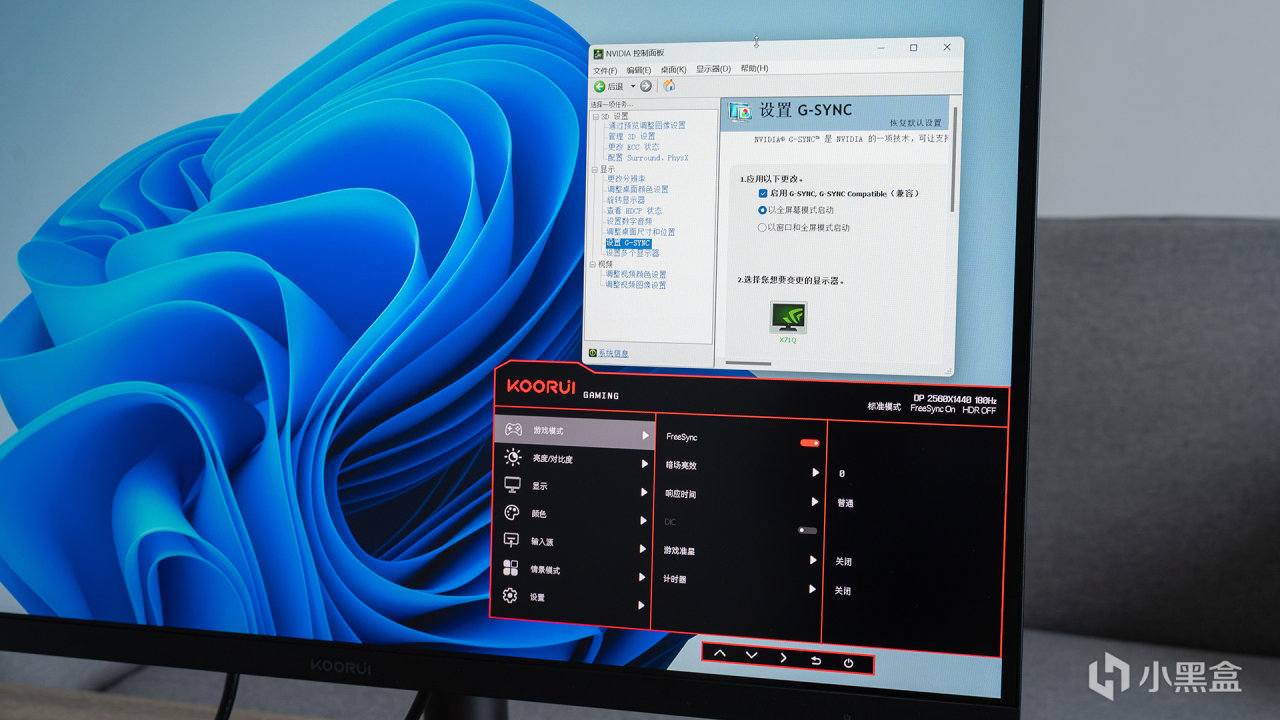Click the 响应时间 value 普通
Viewport: 1280px width, 720px height.
846,503
